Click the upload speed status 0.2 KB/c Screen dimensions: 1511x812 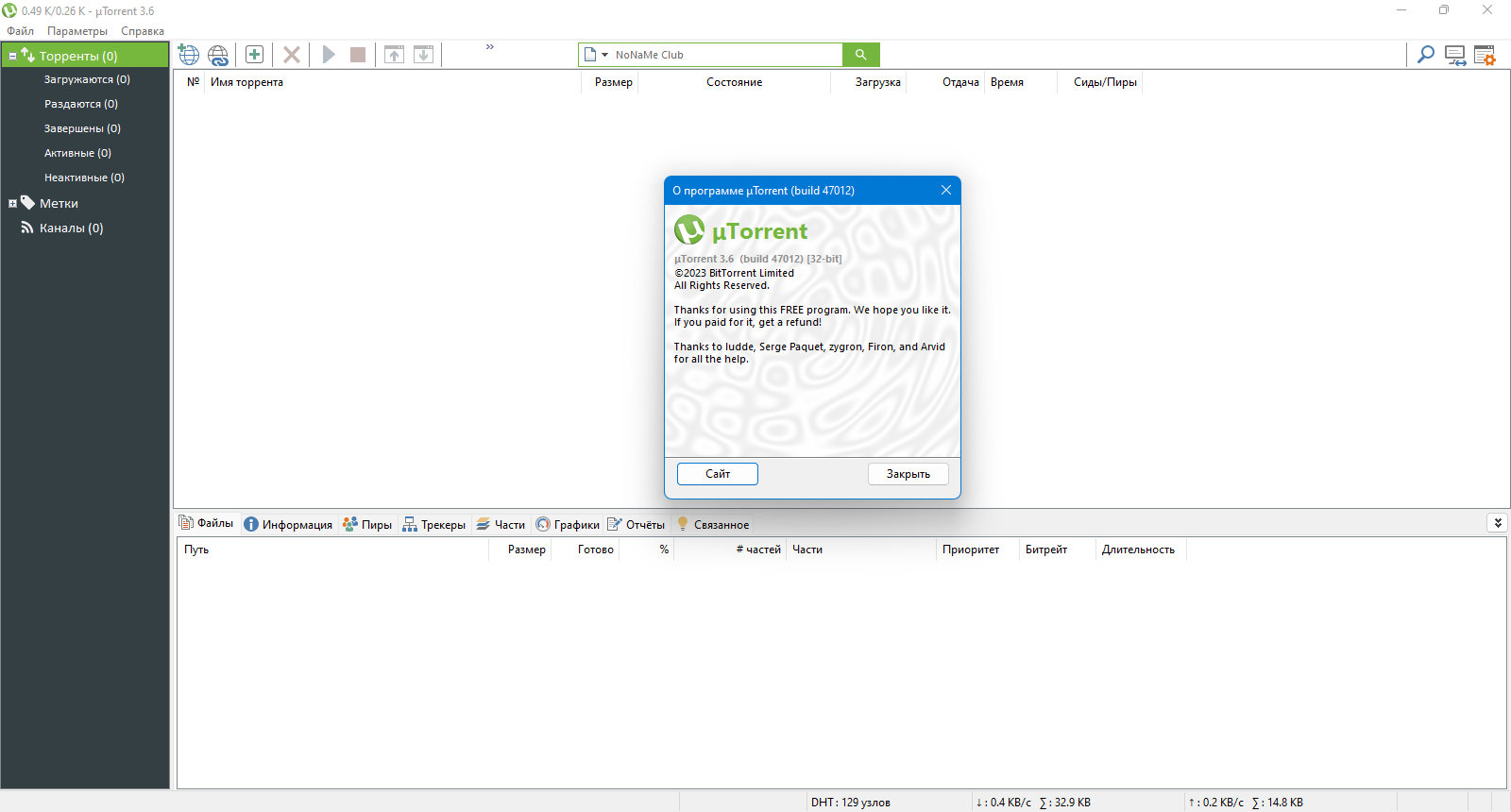tap(1215, 803)
